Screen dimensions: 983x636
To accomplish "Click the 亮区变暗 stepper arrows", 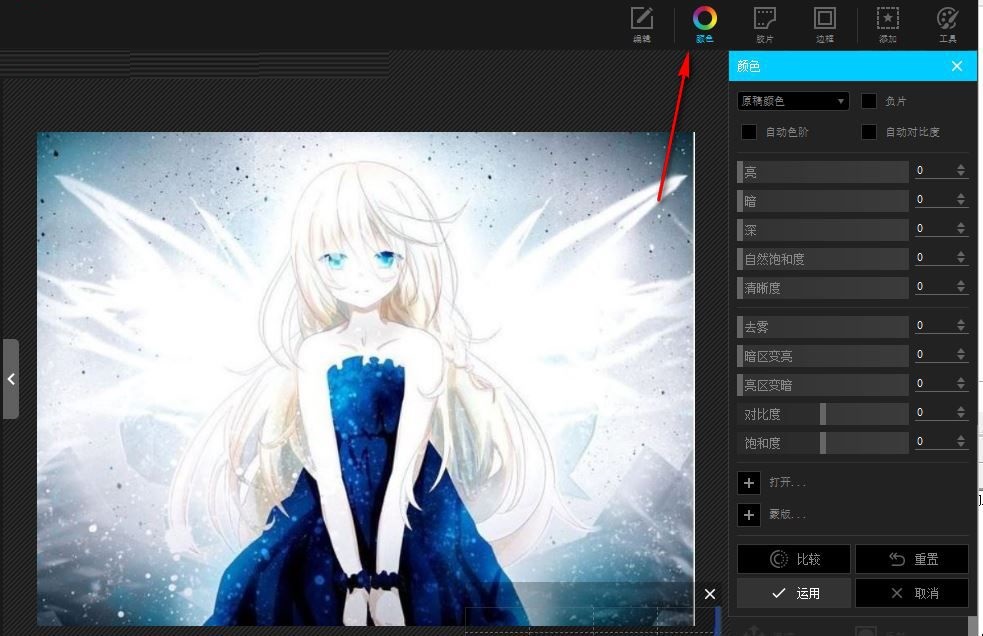I will pyautogui.click(x=960, y=383).
